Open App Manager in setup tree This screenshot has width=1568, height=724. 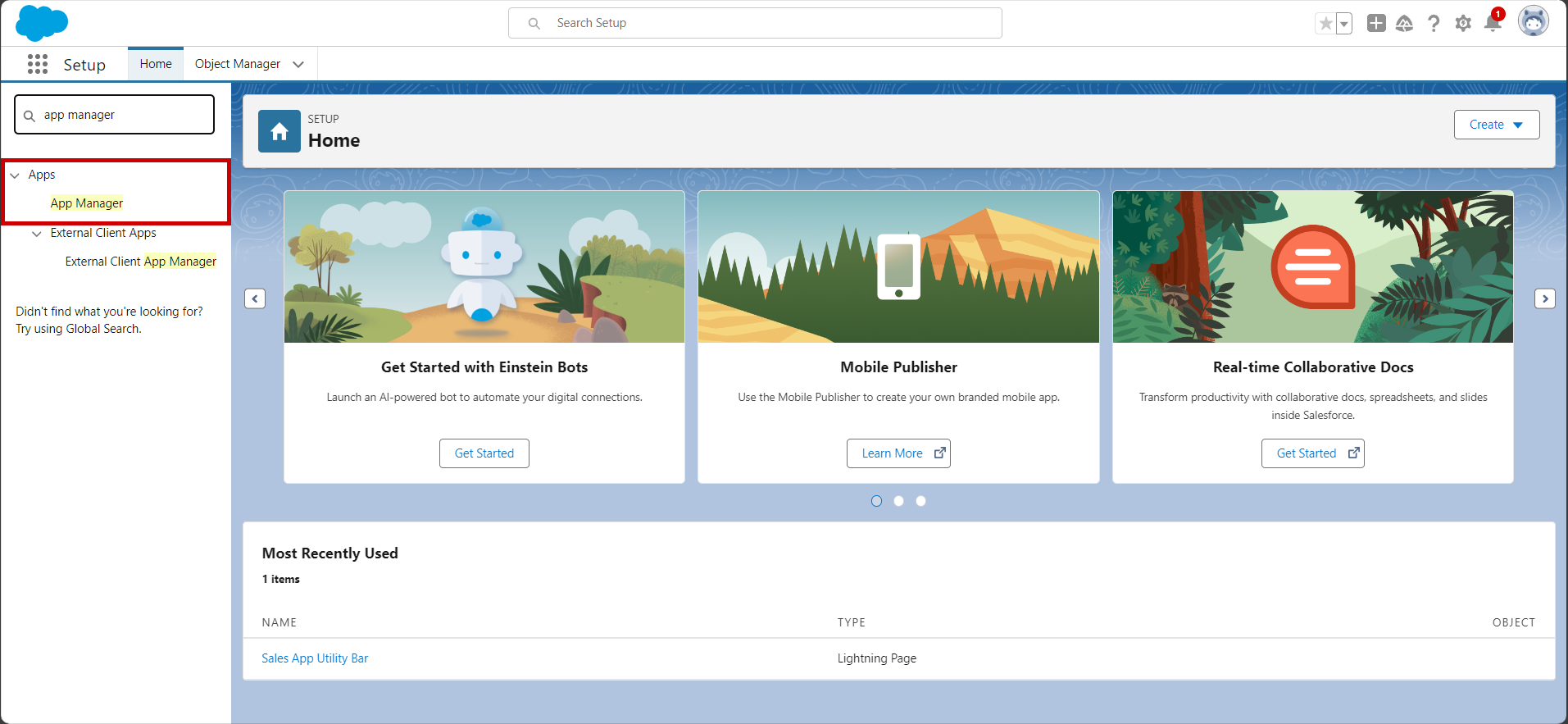[87, 203]
